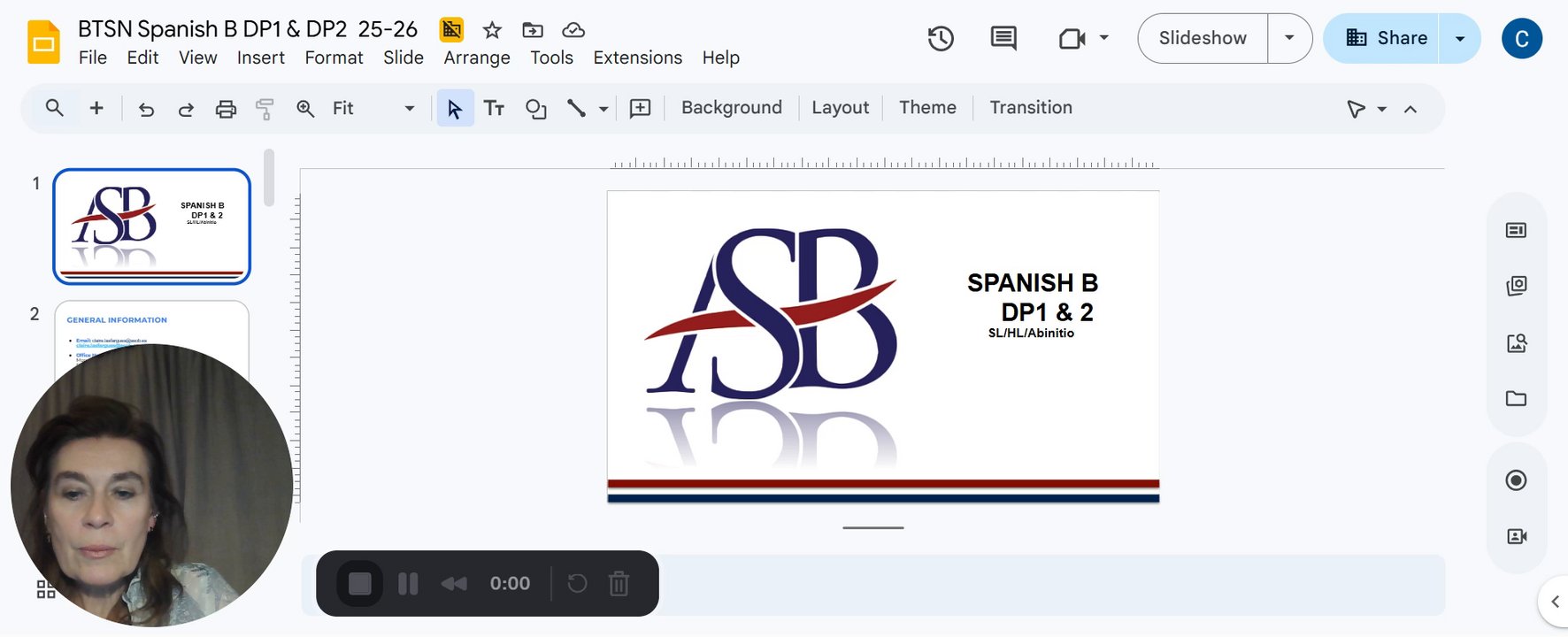
Task: Open the Arrange menu
Action: (477, 58)
